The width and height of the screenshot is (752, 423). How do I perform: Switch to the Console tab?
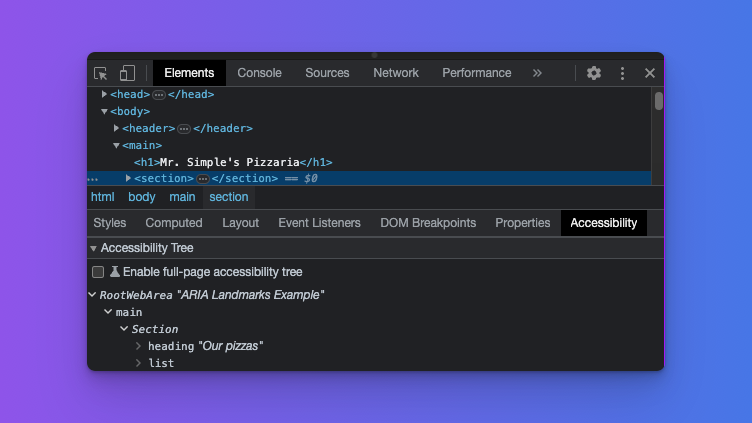tap(259, 73)
